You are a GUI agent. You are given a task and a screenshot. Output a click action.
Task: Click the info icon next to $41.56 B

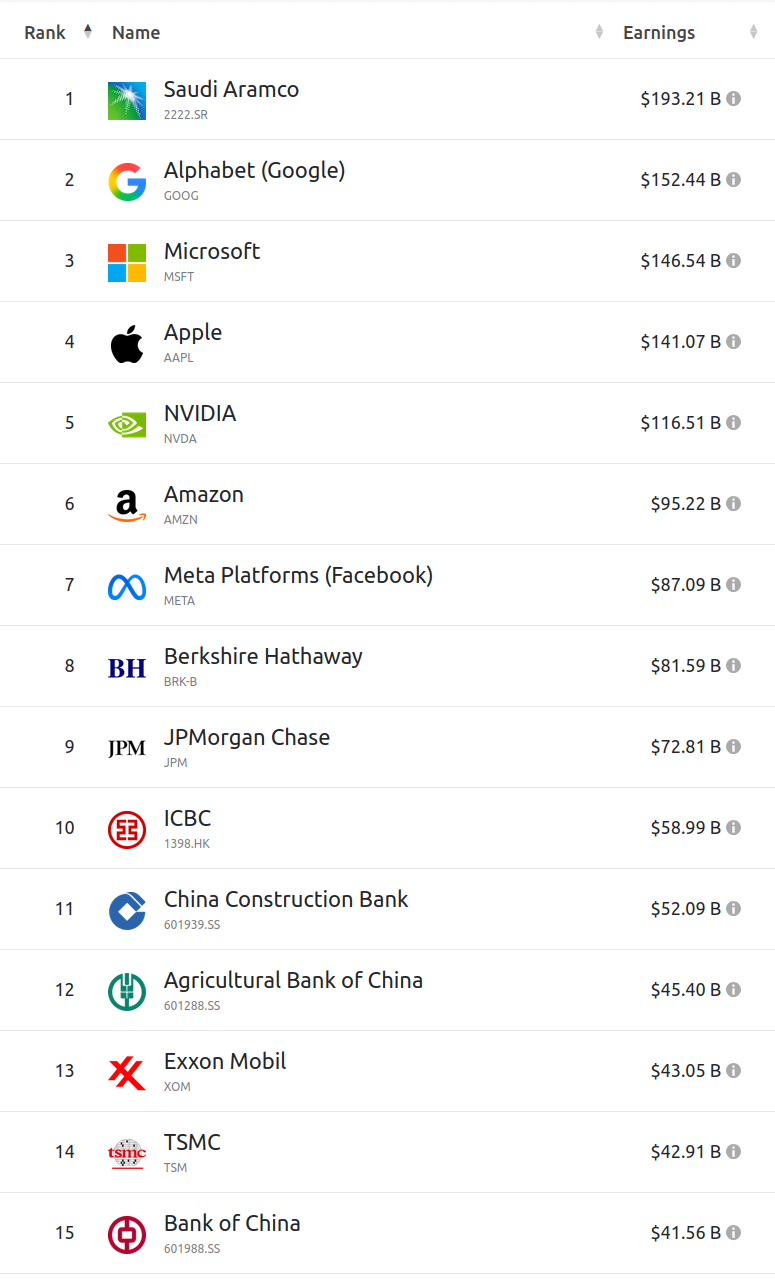[x=733, y=1233]
